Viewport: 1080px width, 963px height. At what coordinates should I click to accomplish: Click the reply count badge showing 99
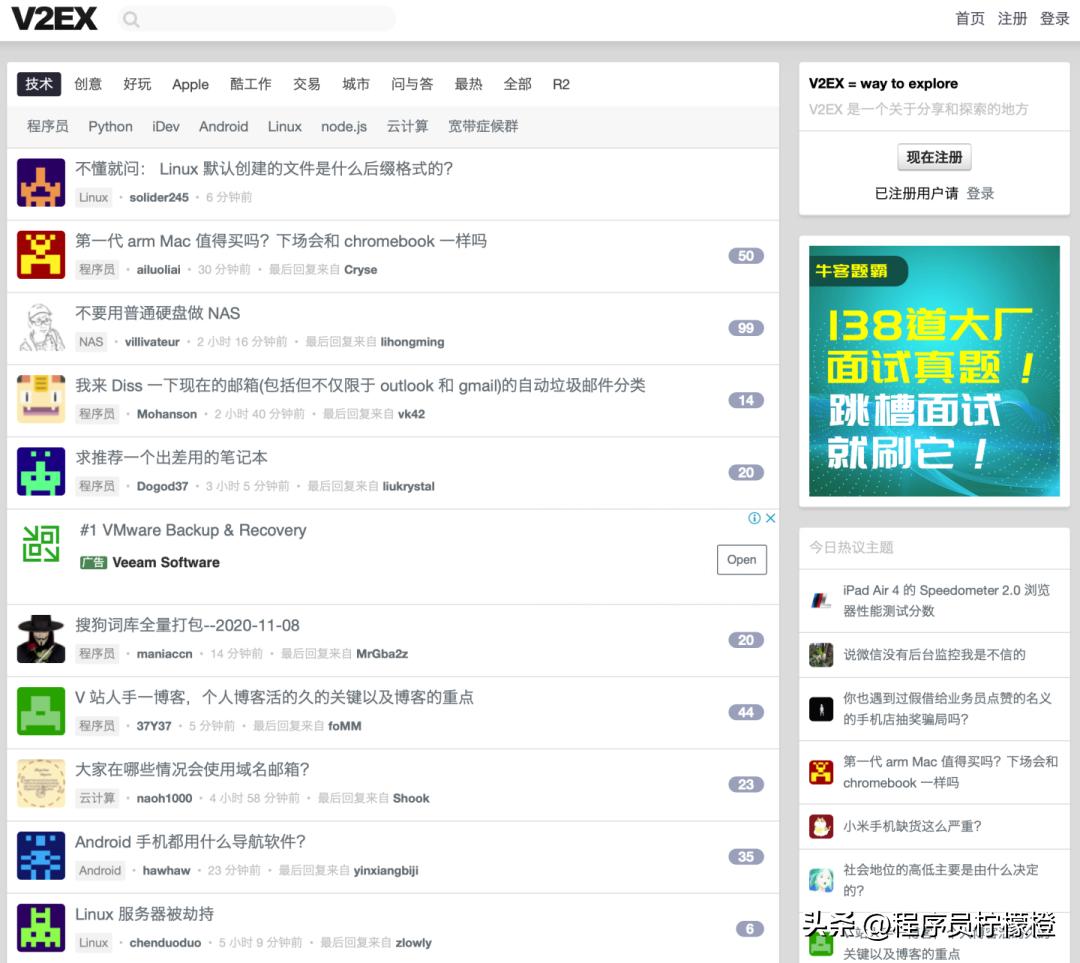pyautogui.click(x=745, y=328)
